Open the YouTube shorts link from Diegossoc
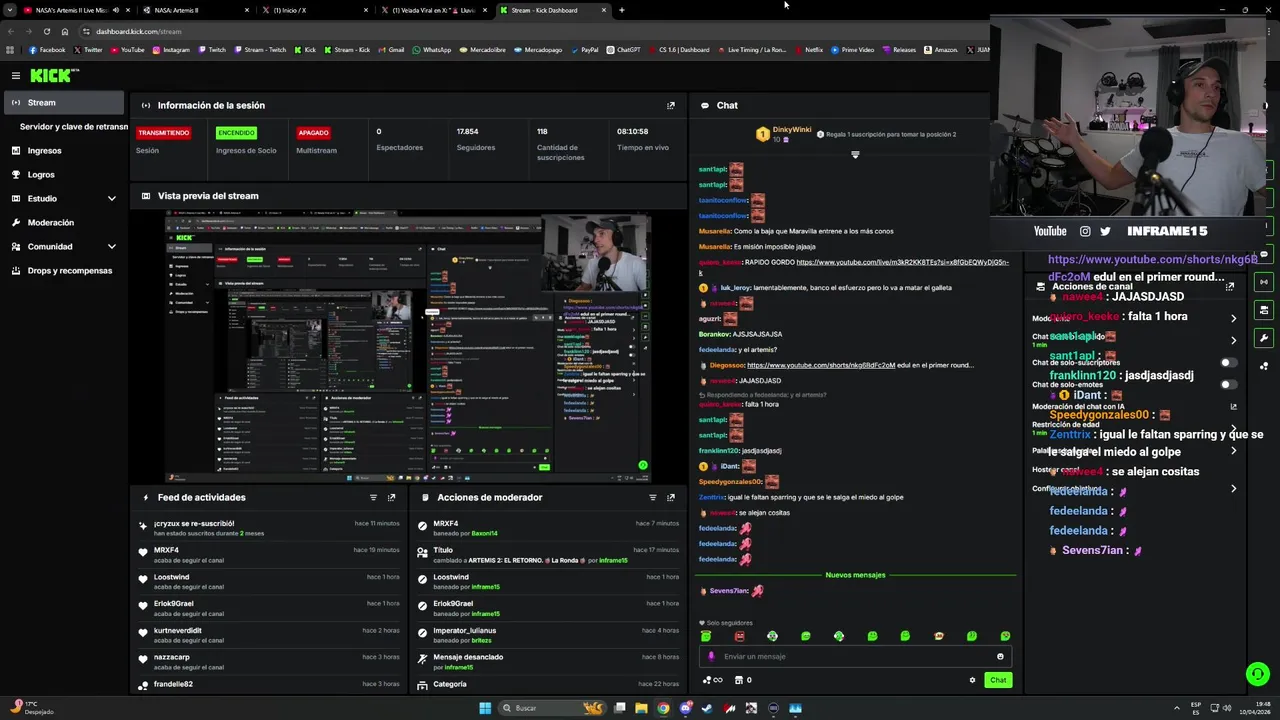The width and height of the screenshot is (1280, 720). pyautogui.click(x=821, y=365)
